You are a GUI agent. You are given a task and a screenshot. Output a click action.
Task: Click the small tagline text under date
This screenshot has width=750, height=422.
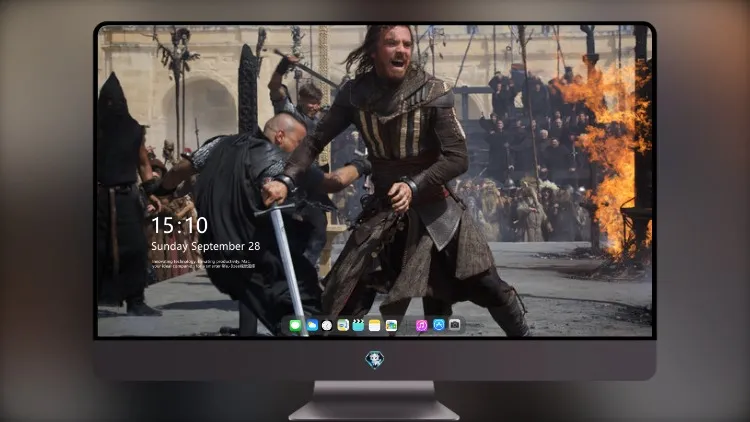[203, 264]
